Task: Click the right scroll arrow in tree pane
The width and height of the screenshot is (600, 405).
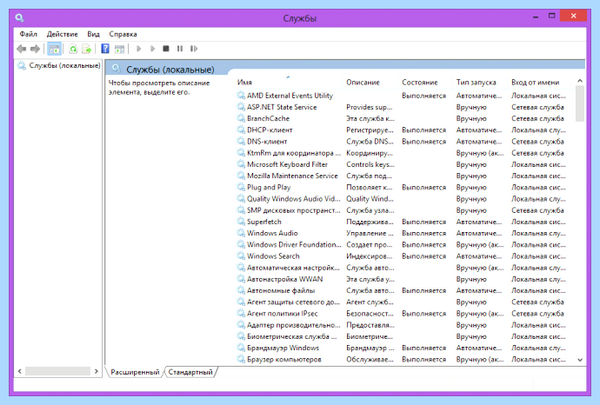Action: pos(96,371)
